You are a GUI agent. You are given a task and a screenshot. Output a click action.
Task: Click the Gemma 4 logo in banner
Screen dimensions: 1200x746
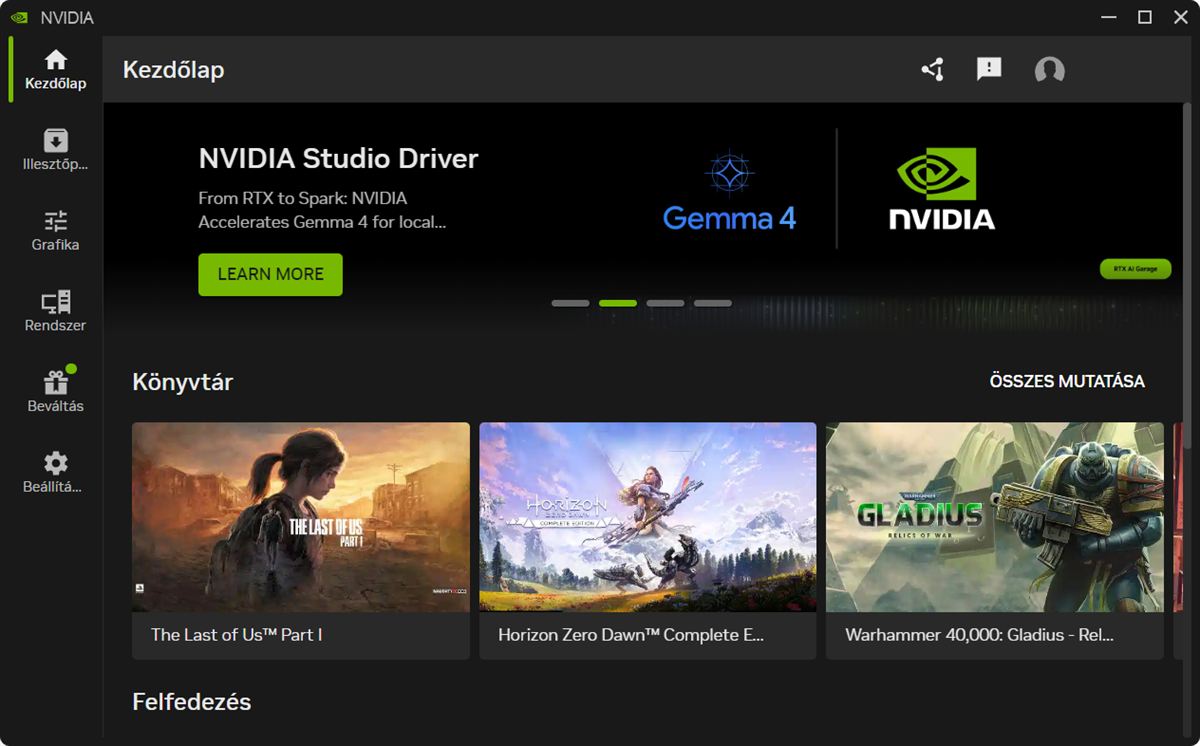729,190
